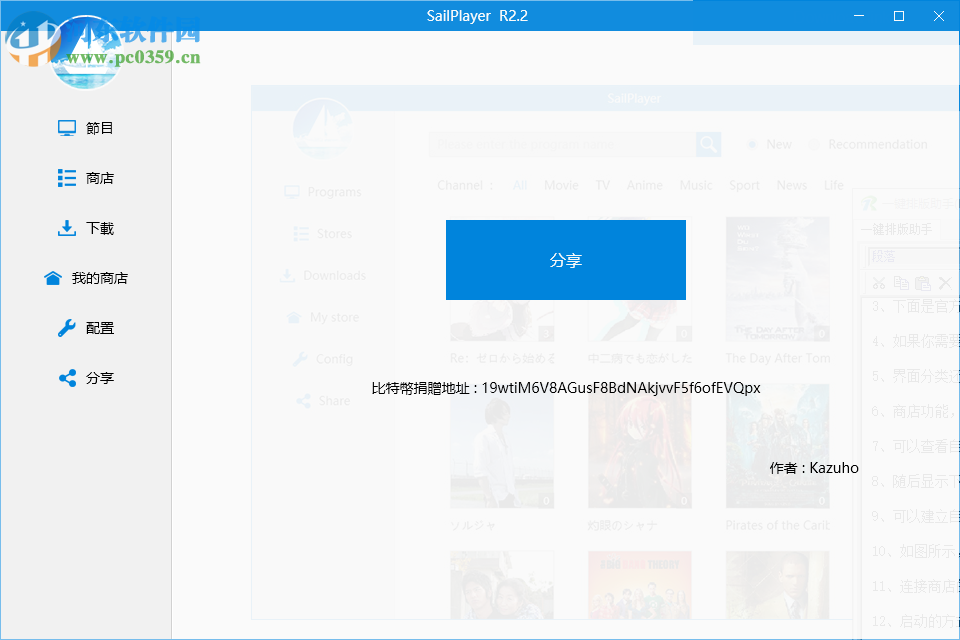The image size is (960, 640).
Task: Close the 一键排版助手 panel with the X
Action: pyautogui.click(x=945, y=282)
